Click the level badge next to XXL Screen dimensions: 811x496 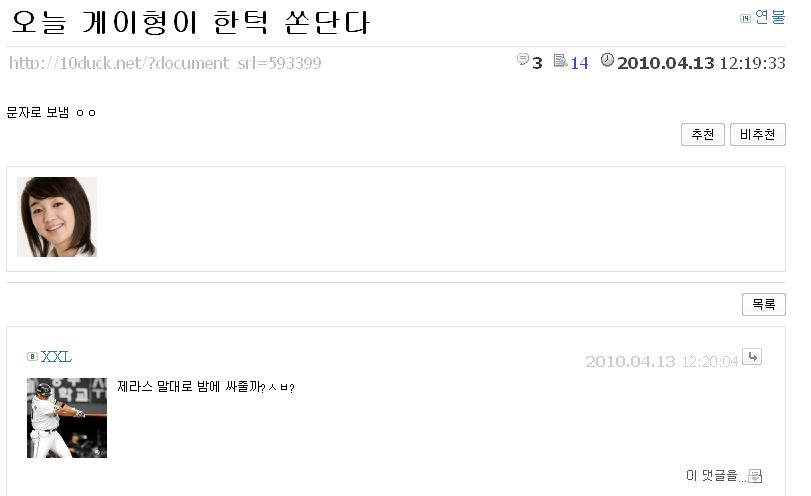[x=32, y=356]
